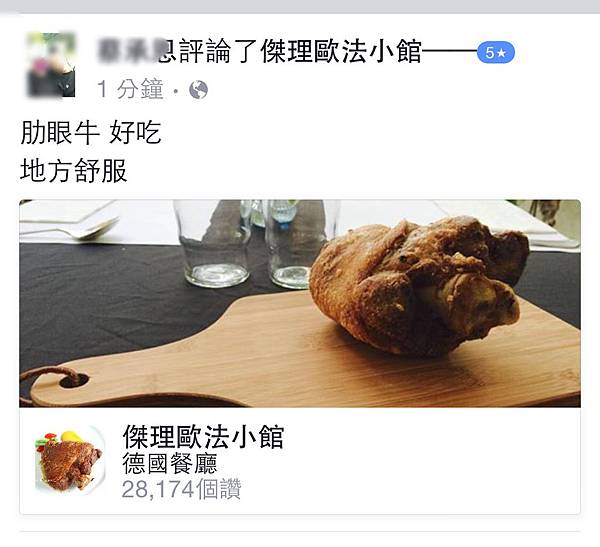Tap the wooden cutting board handle hole
Viewport: 600px width, 547px height.
[74, 381]
